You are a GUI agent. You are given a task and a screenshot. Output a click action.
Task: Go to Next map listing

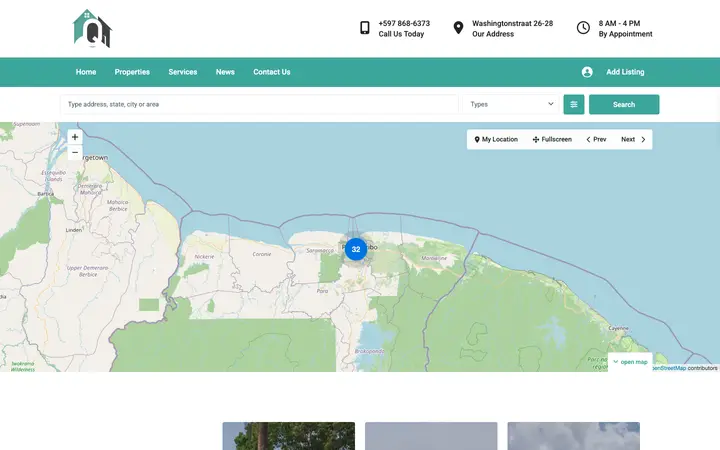click(633, 140)
